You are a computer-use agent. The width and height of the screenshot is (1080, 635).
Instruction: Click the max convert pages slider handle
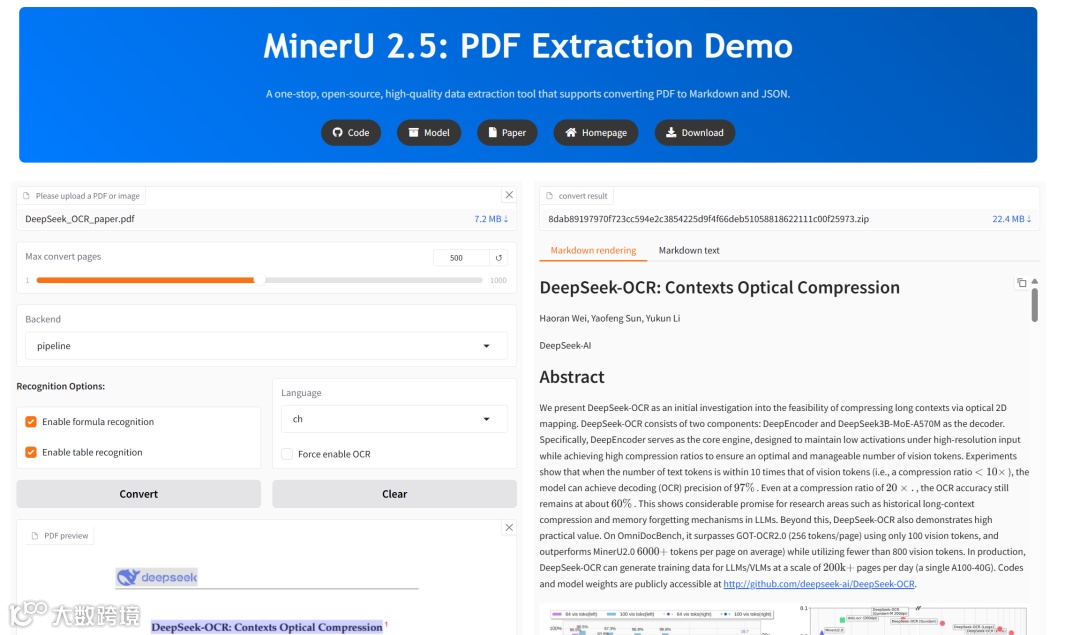pos(259,280)
